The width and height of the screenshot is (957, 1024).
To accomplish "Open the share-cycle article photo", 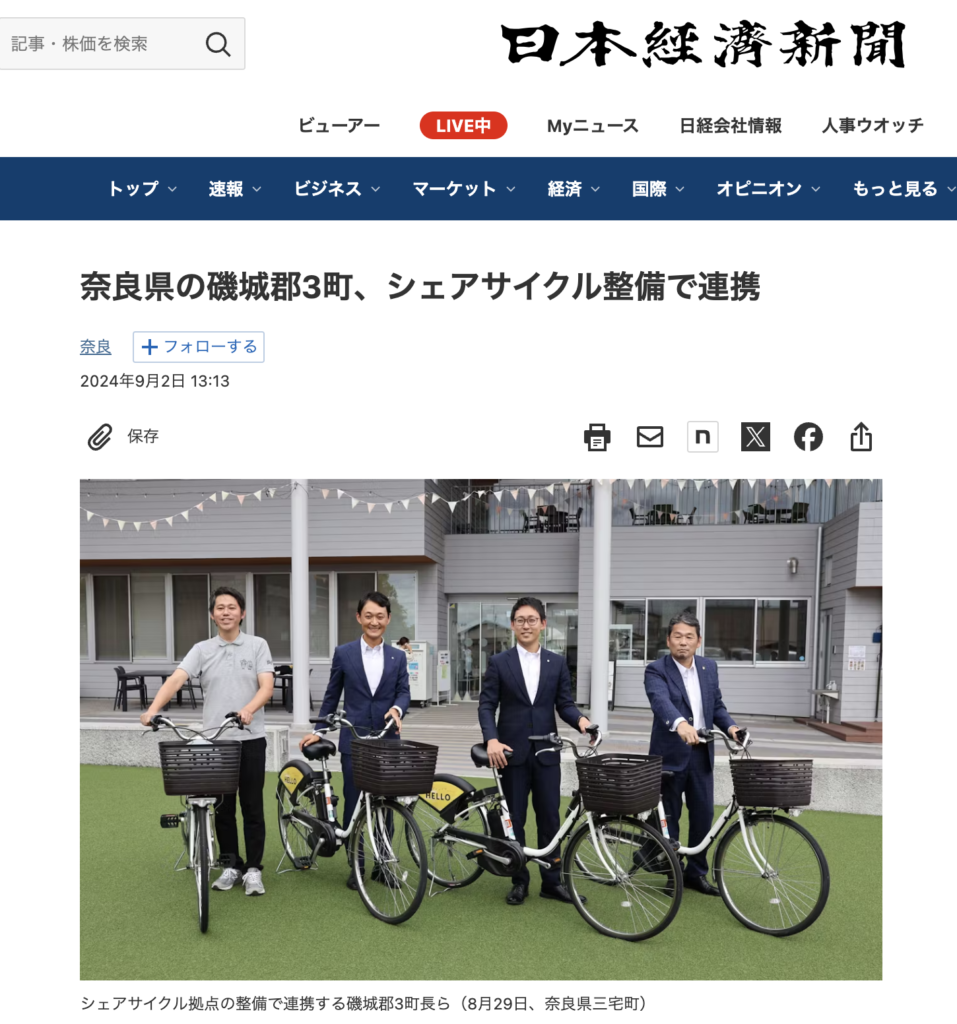I will [481, 729].
